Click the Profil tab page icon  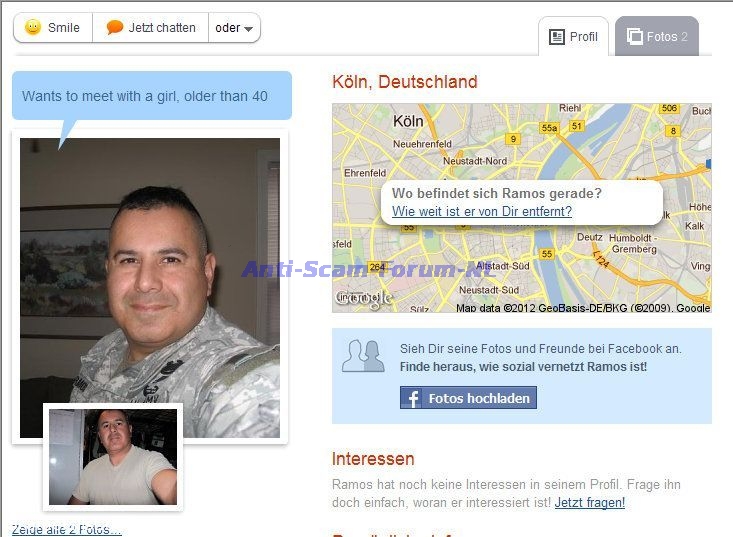(x=557, y=37)
